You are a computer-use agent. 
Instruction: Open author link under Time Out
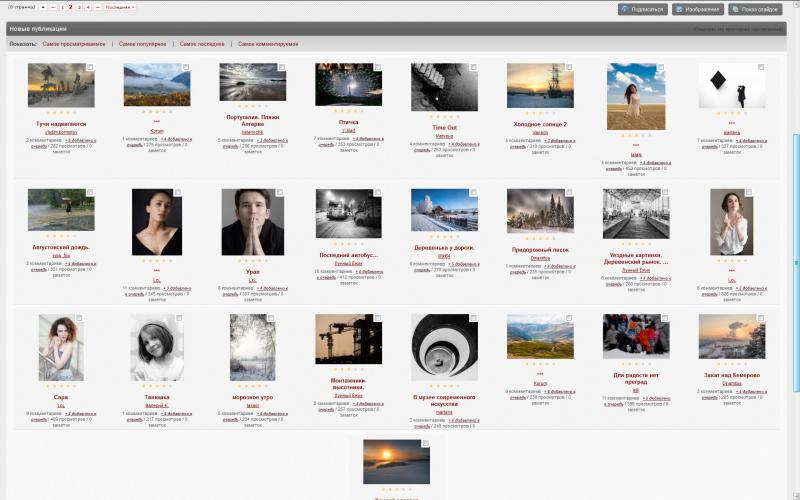point(444,136)
